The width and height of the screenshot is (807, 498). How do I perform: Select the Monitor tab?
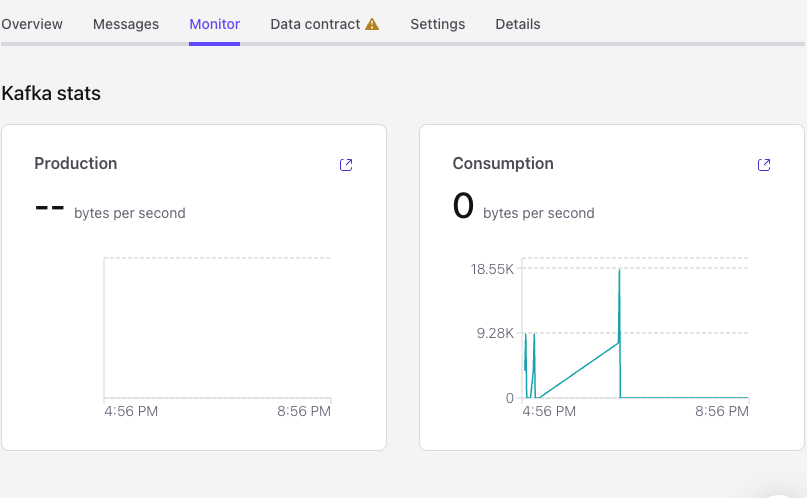(215, 24)
